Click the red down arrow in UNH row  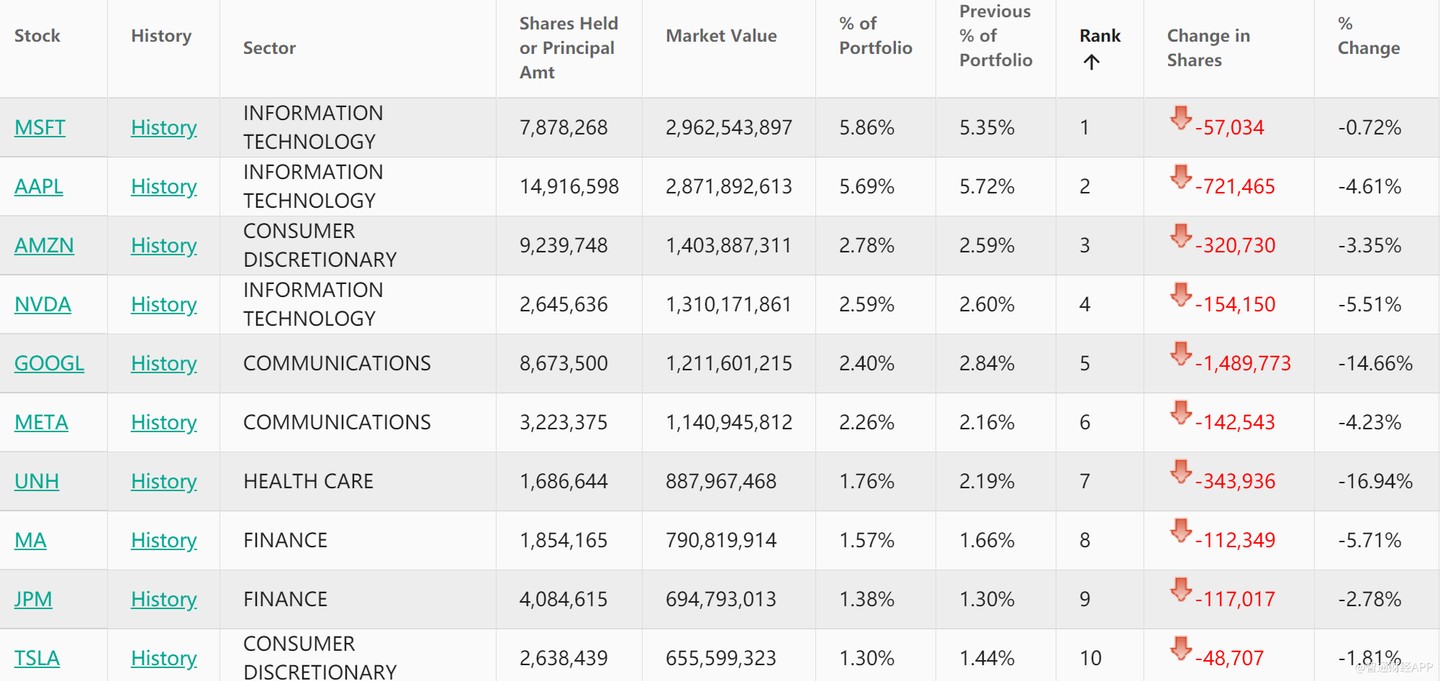(1181, 474)
